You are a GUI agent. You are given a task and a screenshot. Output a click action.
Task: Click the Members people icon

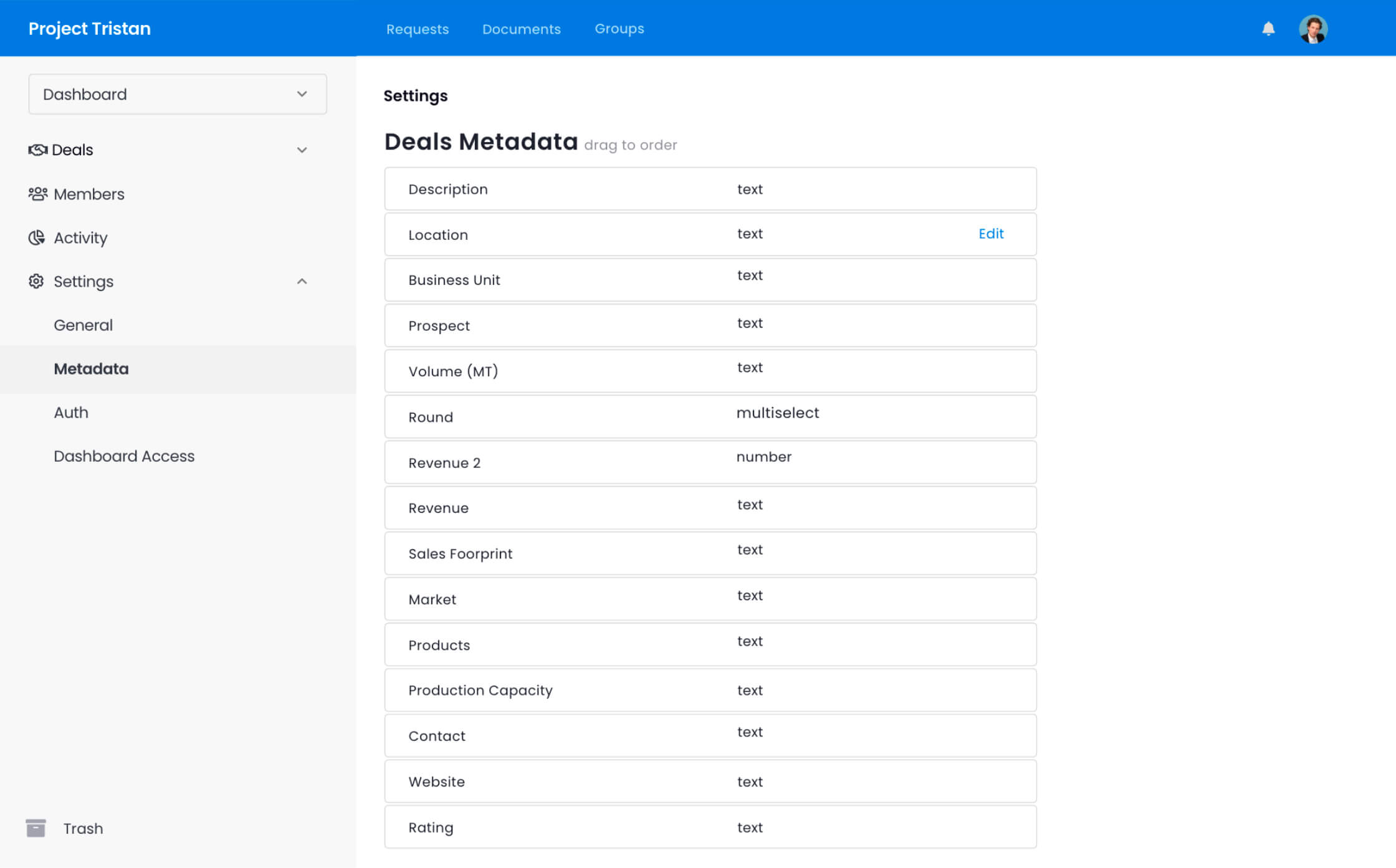[37, 194]
